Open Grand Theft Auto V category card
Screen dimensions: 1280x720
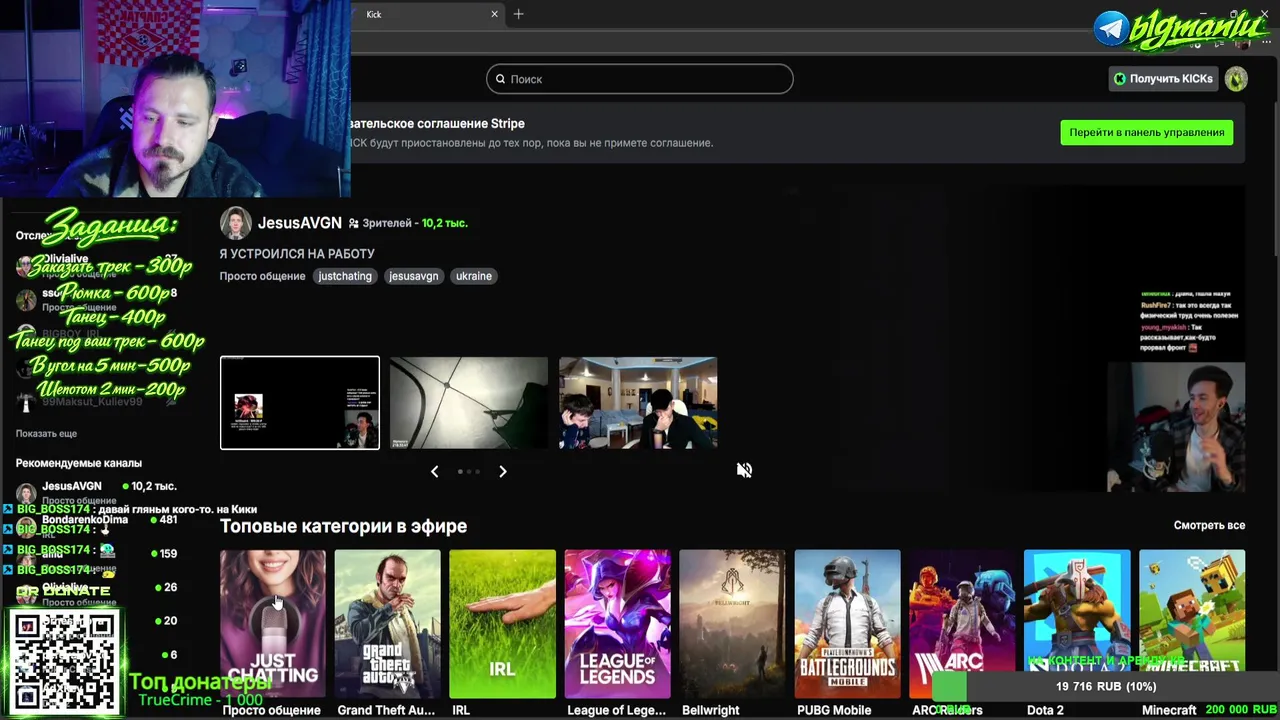(388, 624)
